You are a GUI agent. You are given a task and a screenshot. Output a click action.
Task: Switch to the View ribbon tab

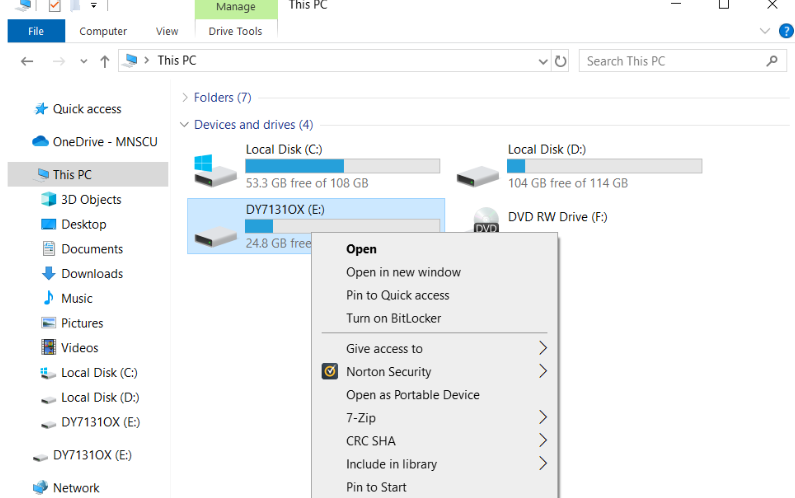pyautogui.click(x=167, y=31)
